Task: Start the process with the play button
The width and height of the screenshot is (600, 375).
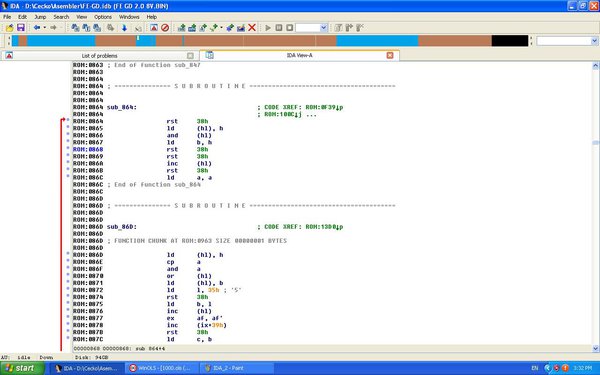Action: point(268,28)
